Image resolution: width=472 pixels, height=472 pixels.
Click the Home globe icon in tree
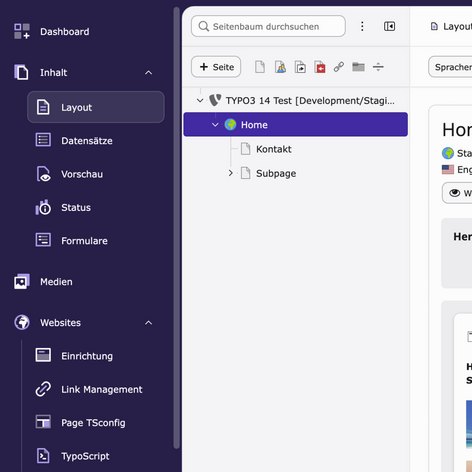pyautogui.click(x=230, y=124)
